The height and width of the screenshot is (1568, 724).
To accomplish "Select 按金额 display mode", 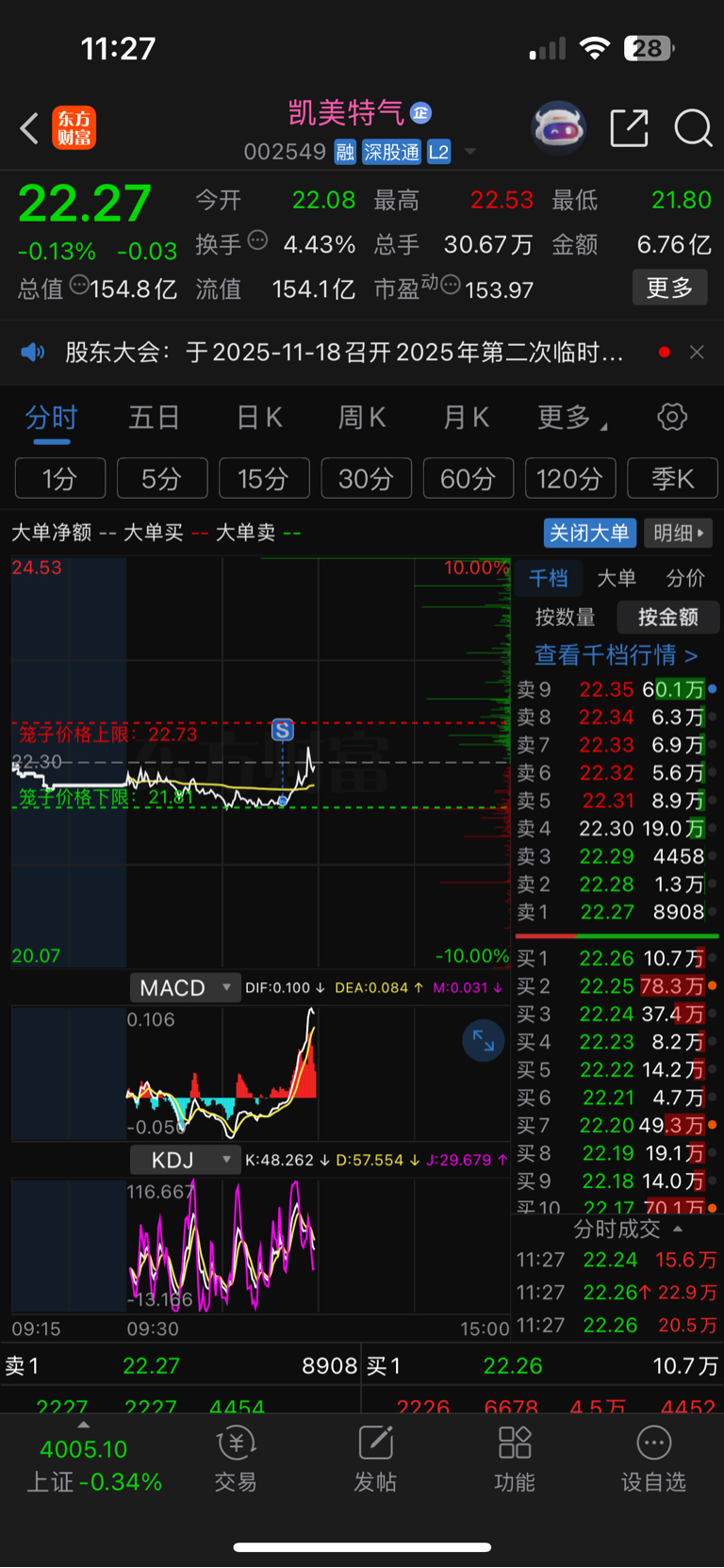I will tap(667, 618).
